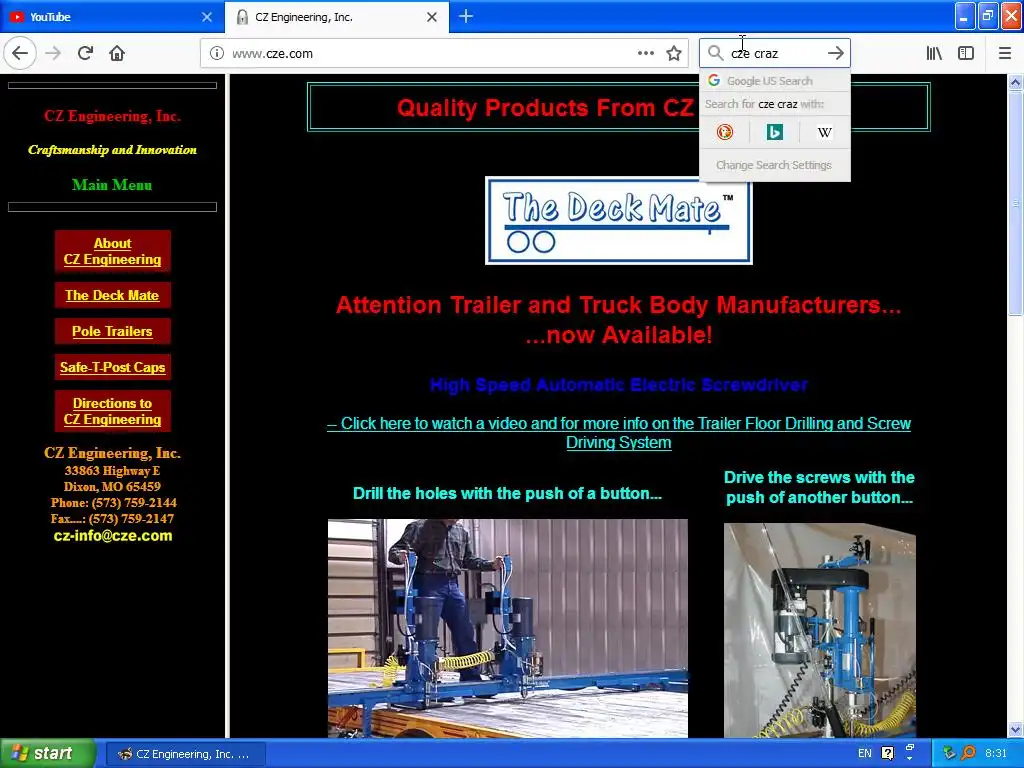Click The Deck Mate logo image
This screenshot has width=1024, height=768.
[x=618, y=220]
